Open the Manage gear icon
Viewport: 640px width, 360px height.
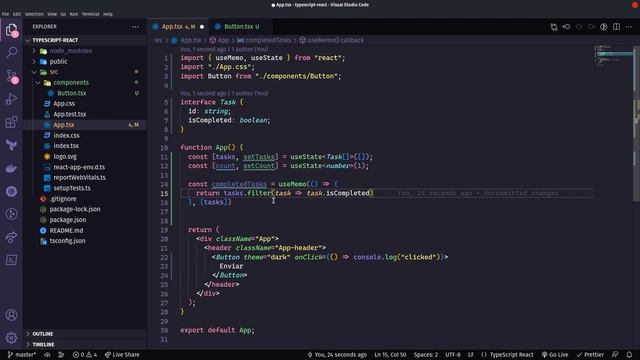point(11,337)
